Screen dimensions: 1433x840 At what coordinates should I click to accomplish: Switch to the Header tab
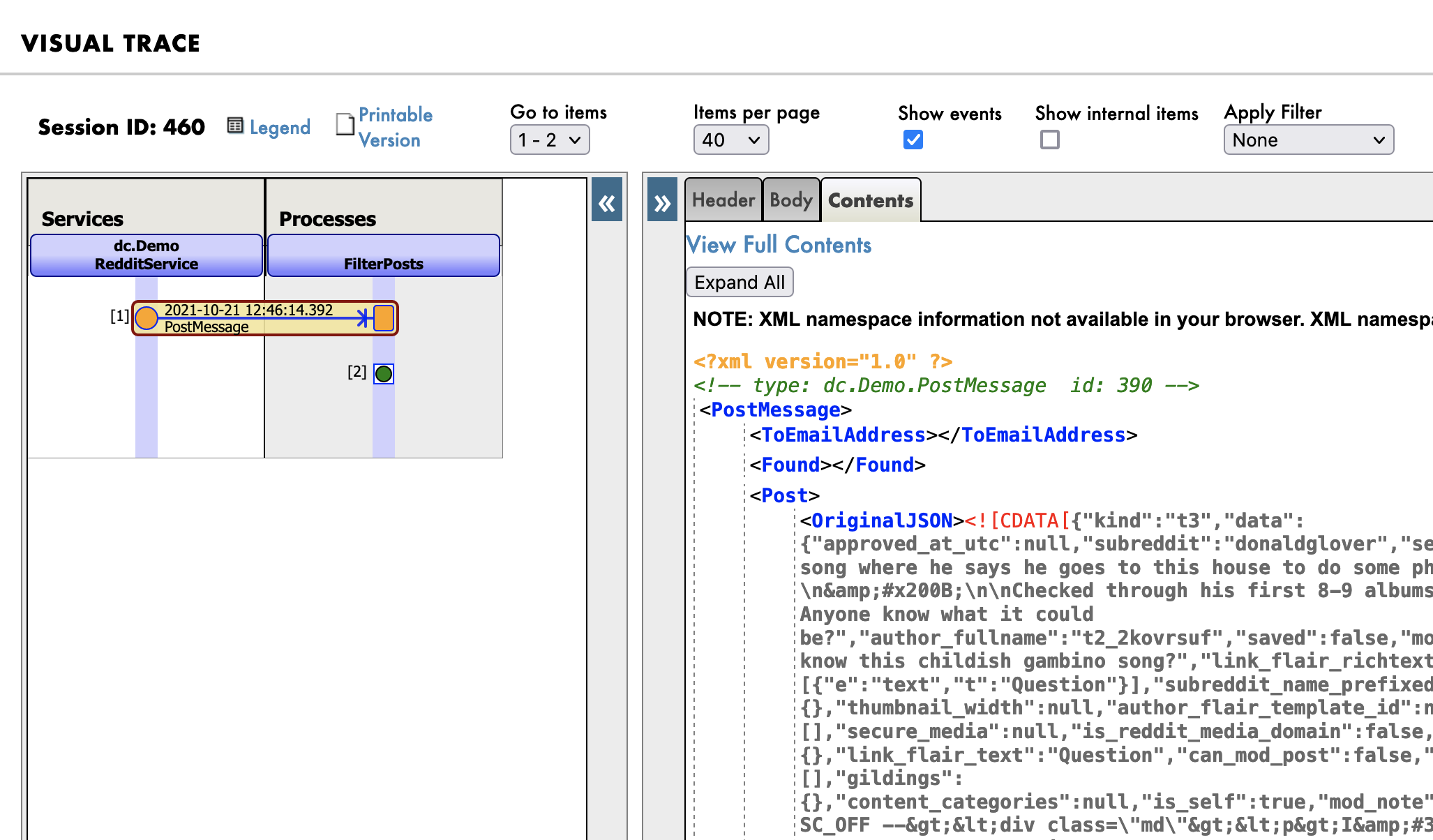(723, 200)
